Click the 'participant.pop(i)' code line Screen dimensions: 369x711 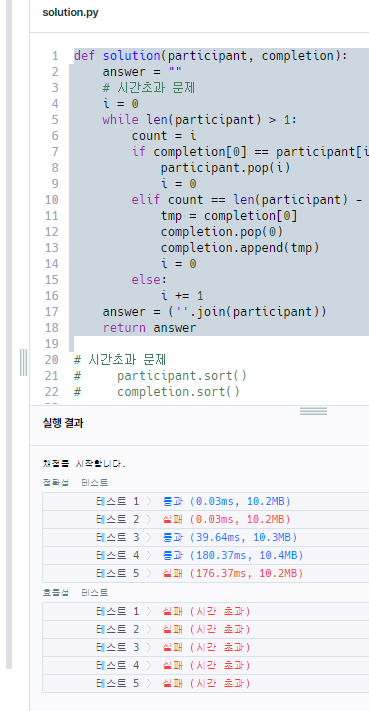pos(225,168)
